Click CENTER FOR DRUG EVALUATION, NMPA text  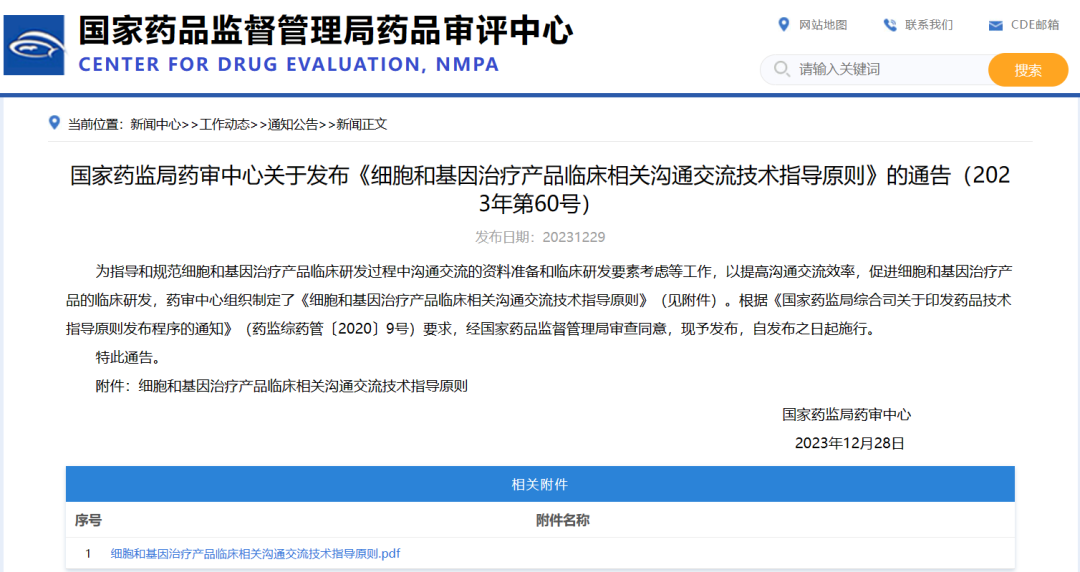click(x=289, y=65)
